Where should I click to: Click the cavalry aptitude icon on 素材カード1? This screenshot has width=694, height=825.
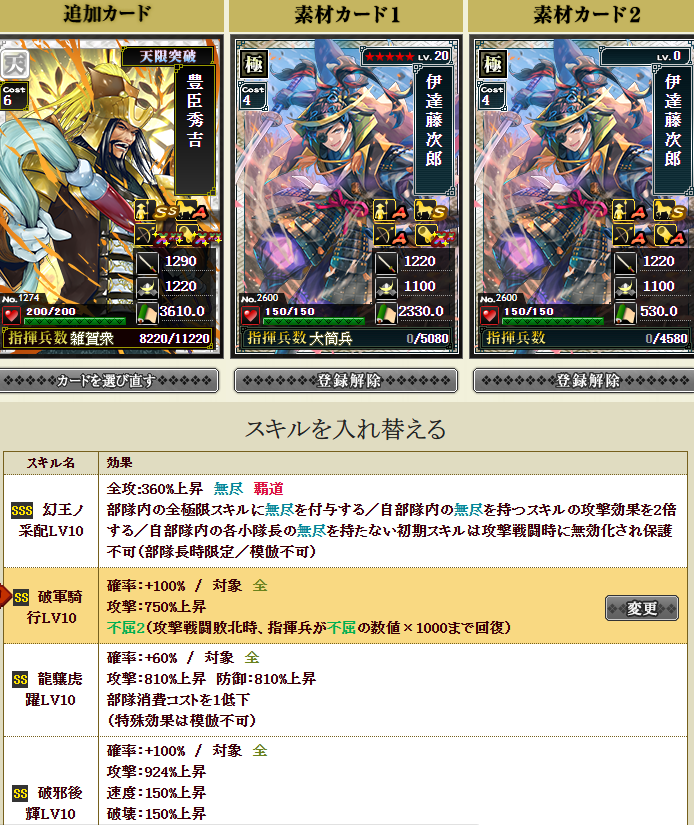point(430,210)
